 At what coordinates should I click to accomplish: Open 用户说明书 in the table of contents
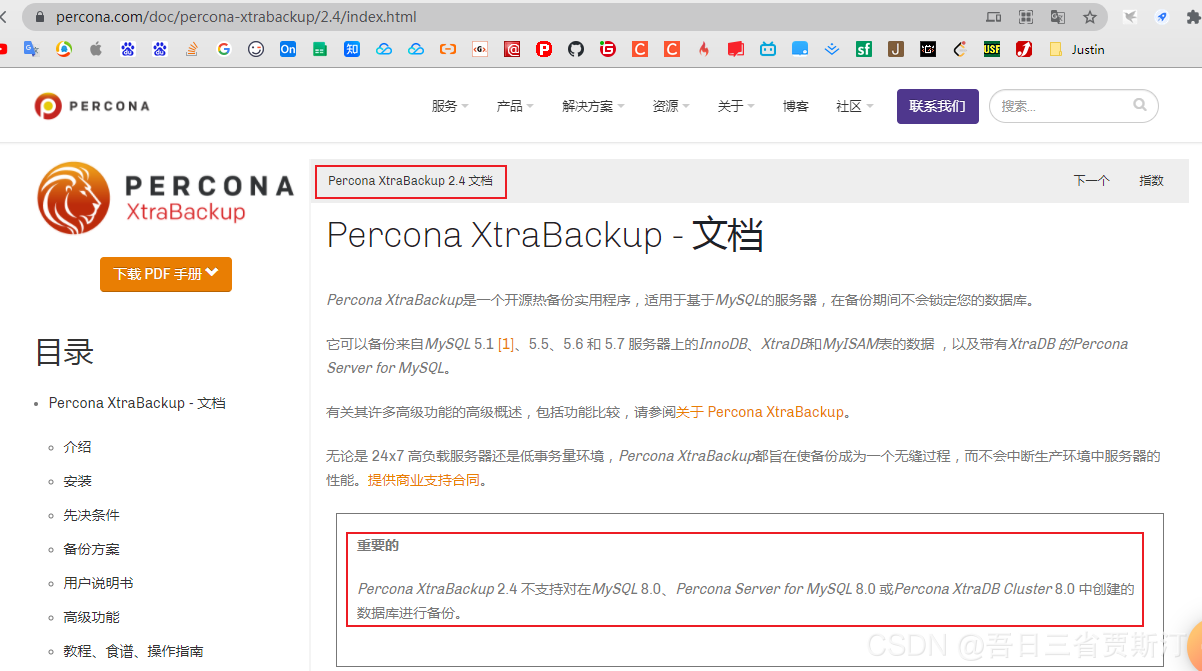(98, 583)
